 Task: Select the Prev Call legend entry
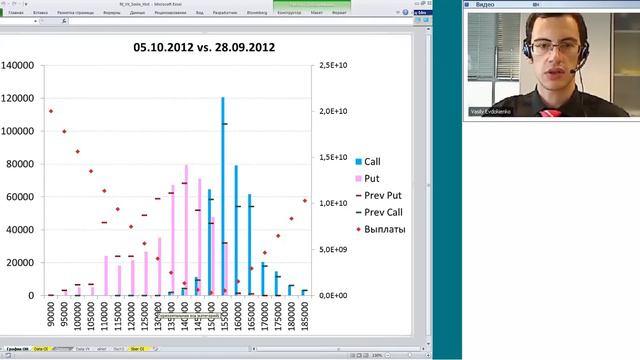tap(379, 212)
